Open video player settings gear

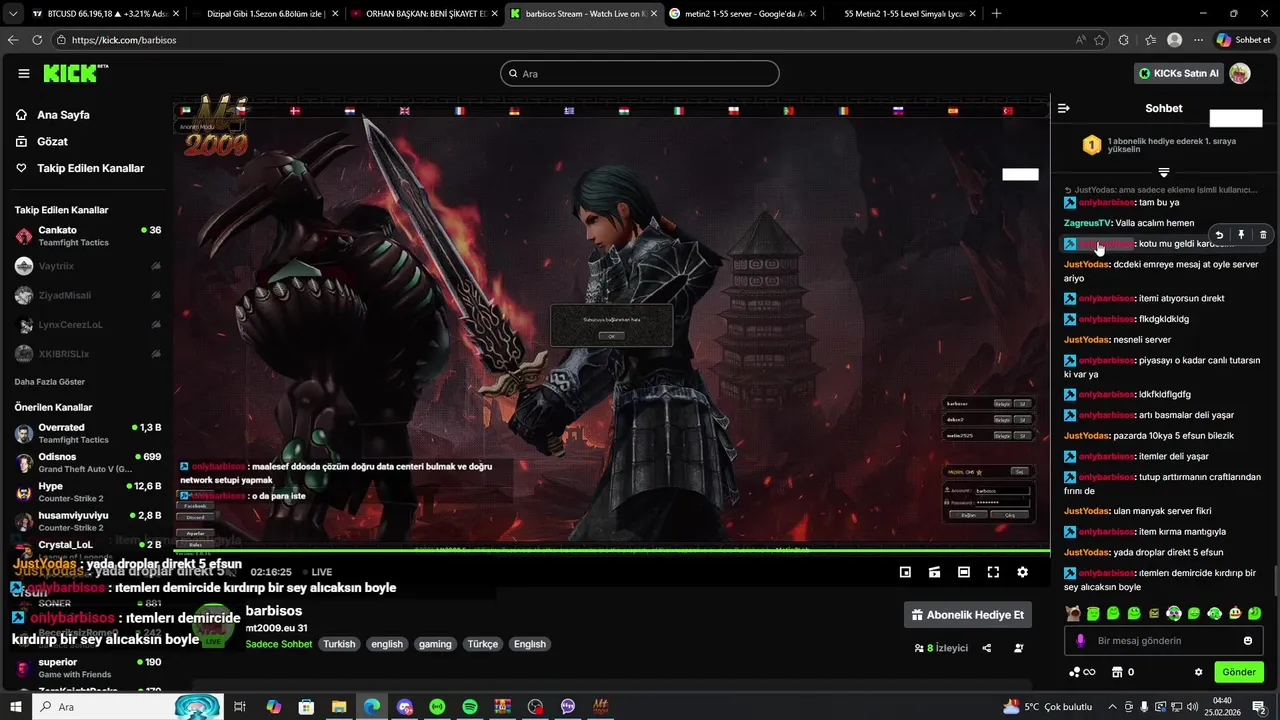coord(1022,572)
